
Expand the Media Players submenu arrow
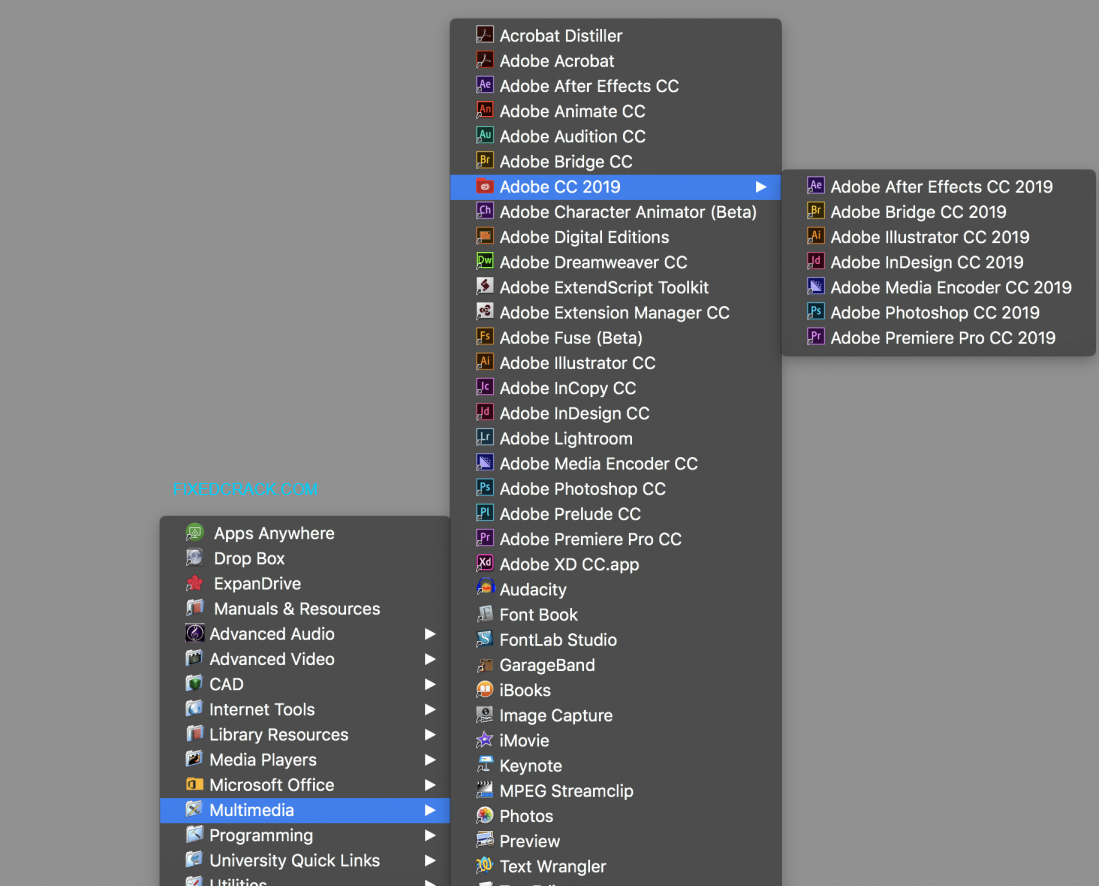(430, 760)
